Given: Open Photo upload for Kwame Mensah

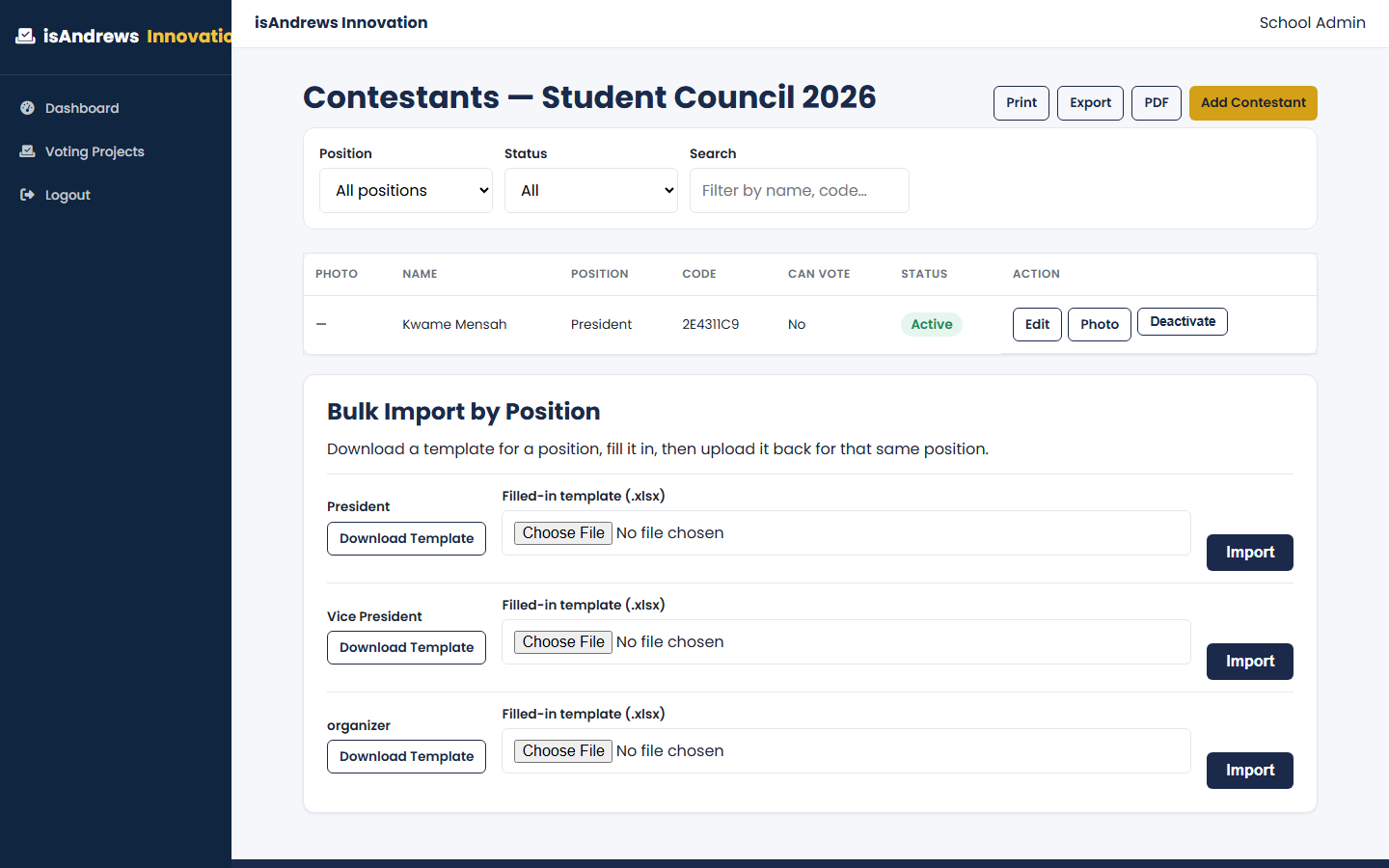Looking at the screenshot, I should point(1100,324).
